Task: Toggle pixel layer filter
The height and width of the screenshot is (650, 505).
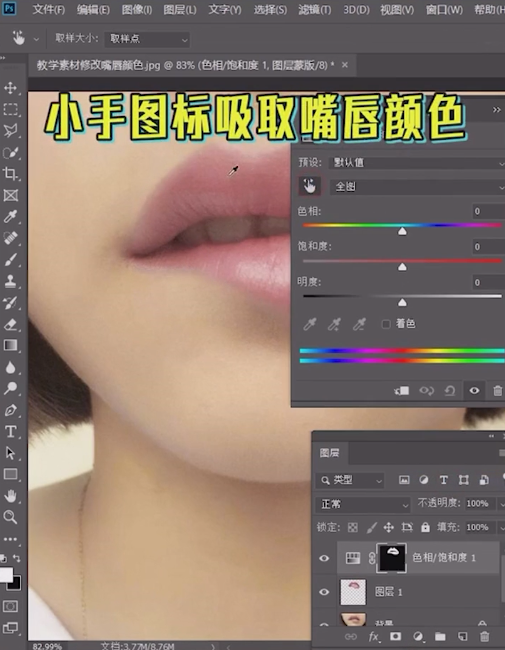Action: [404, 480]
